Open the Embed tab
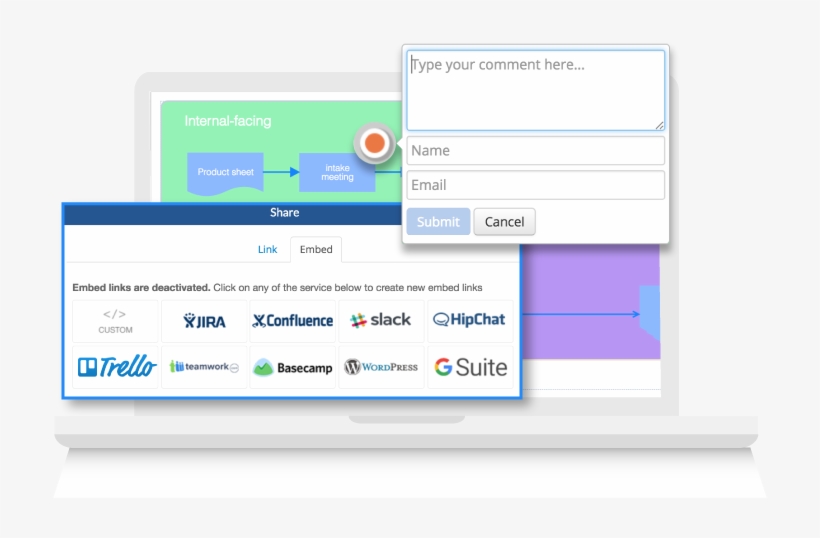 pos(316,249)
